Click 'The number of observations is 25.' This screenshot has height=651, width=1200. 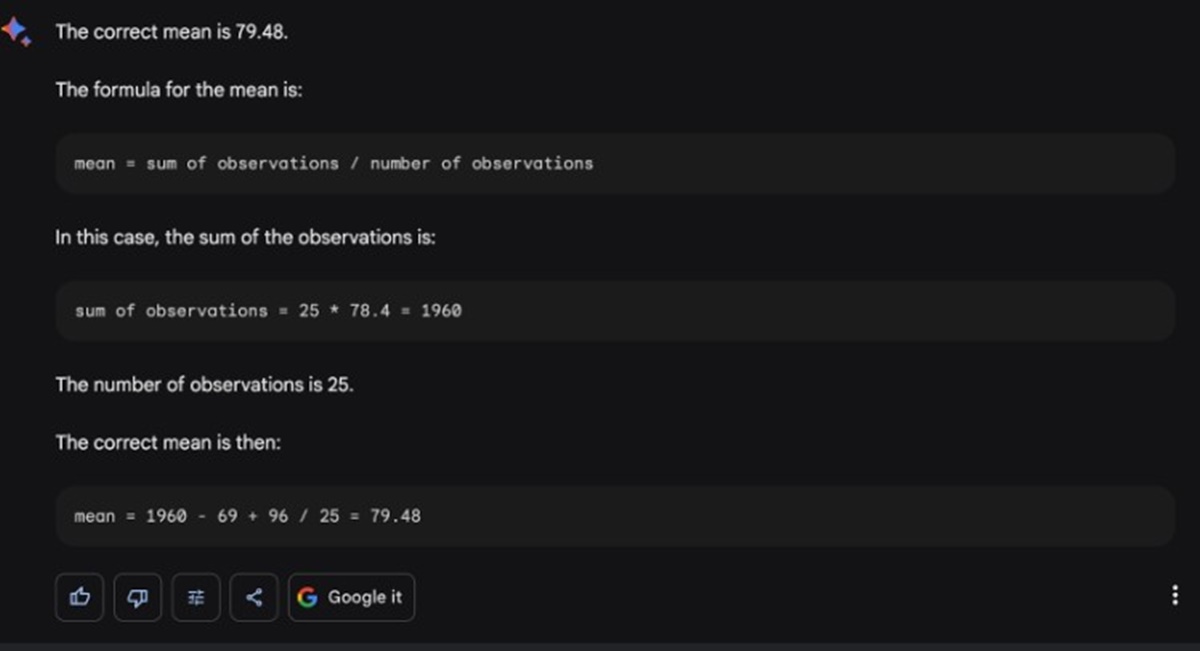click(205, 384)
